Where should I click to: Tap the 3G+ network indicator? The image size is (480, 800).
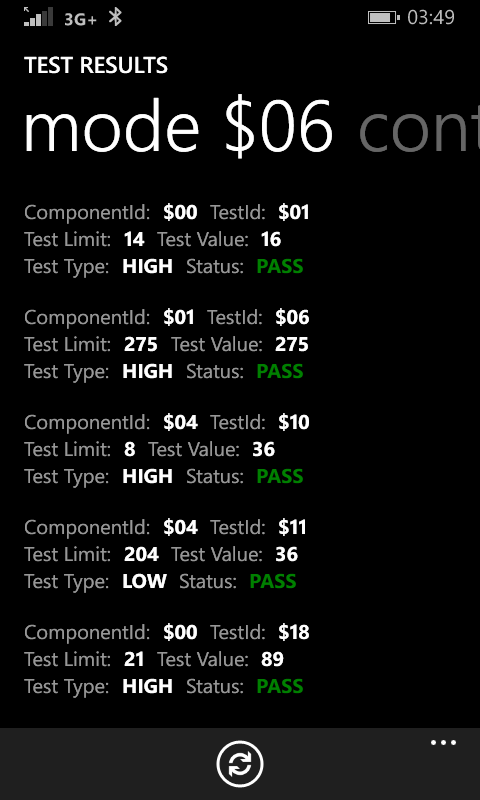(x=80, y=19)
